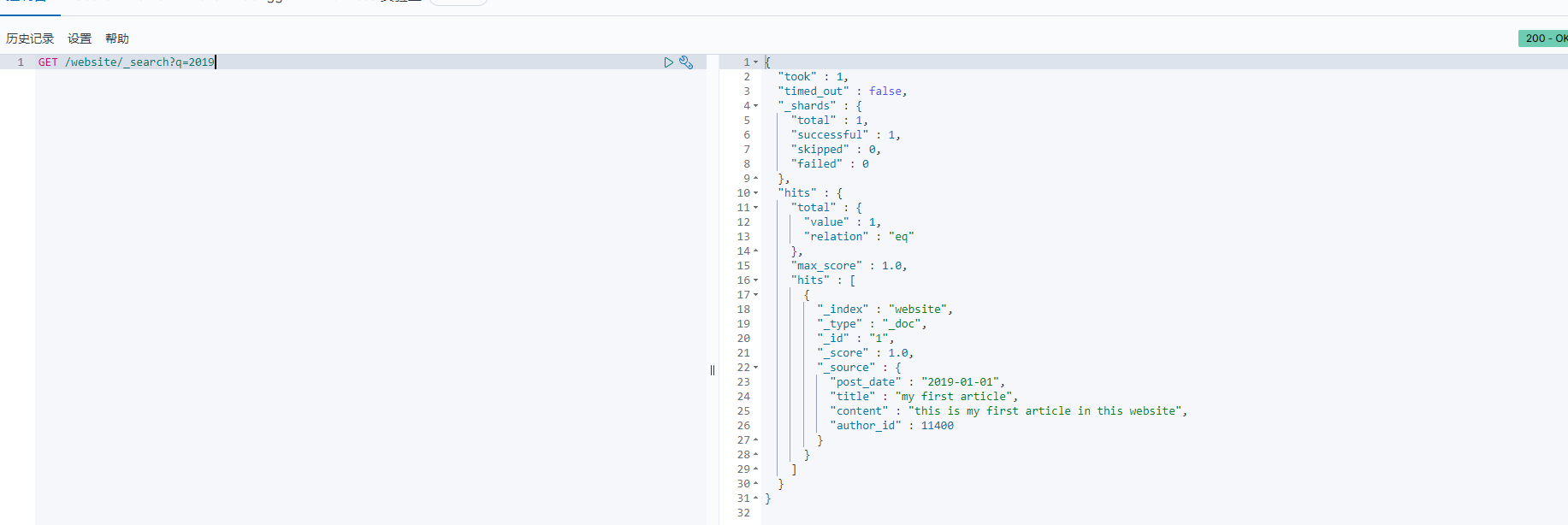Place cursor in the request editor line
This screenshot has width=1568, height=525.
click(x=370, y=62)
